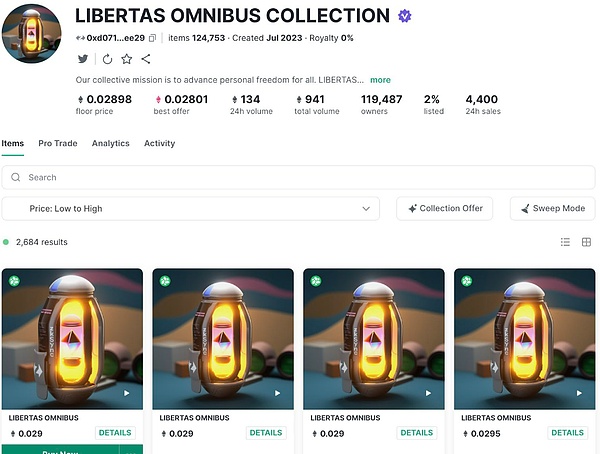Image resolution: width=600 pixels, height=454 pixels.
Task: Open DETAILS for the first listed NFT
Action: (x=116, y=433)
